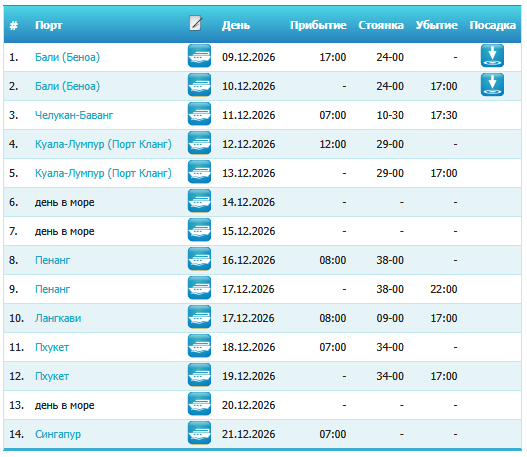
Task: Open the Пхукет link in row 12
Action: tap(52, 376)
